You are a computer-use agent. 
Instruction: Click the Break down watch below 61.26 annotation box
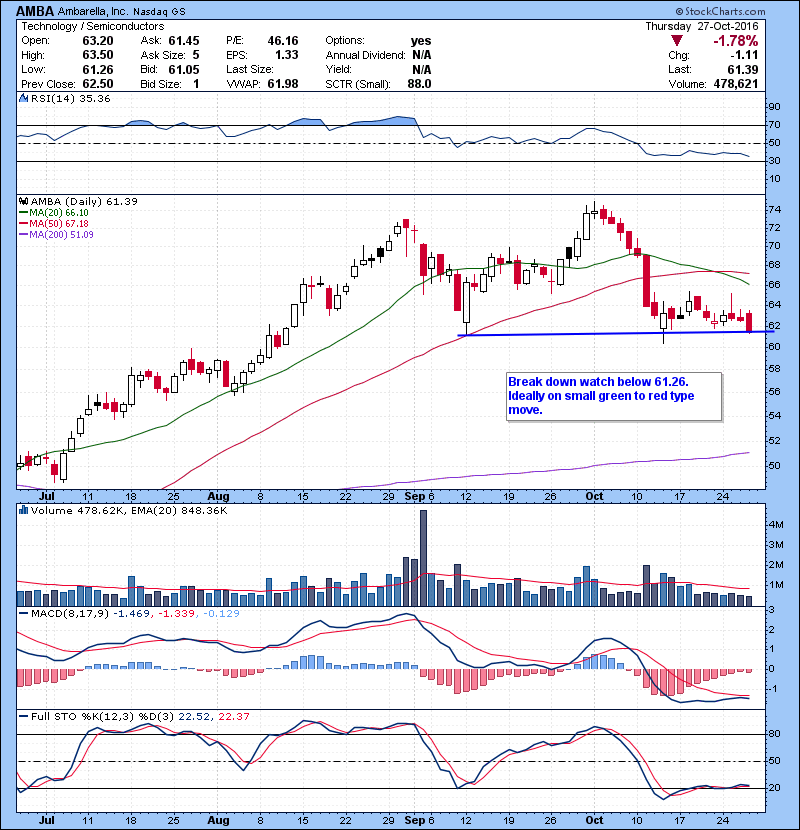coord(614,396)
